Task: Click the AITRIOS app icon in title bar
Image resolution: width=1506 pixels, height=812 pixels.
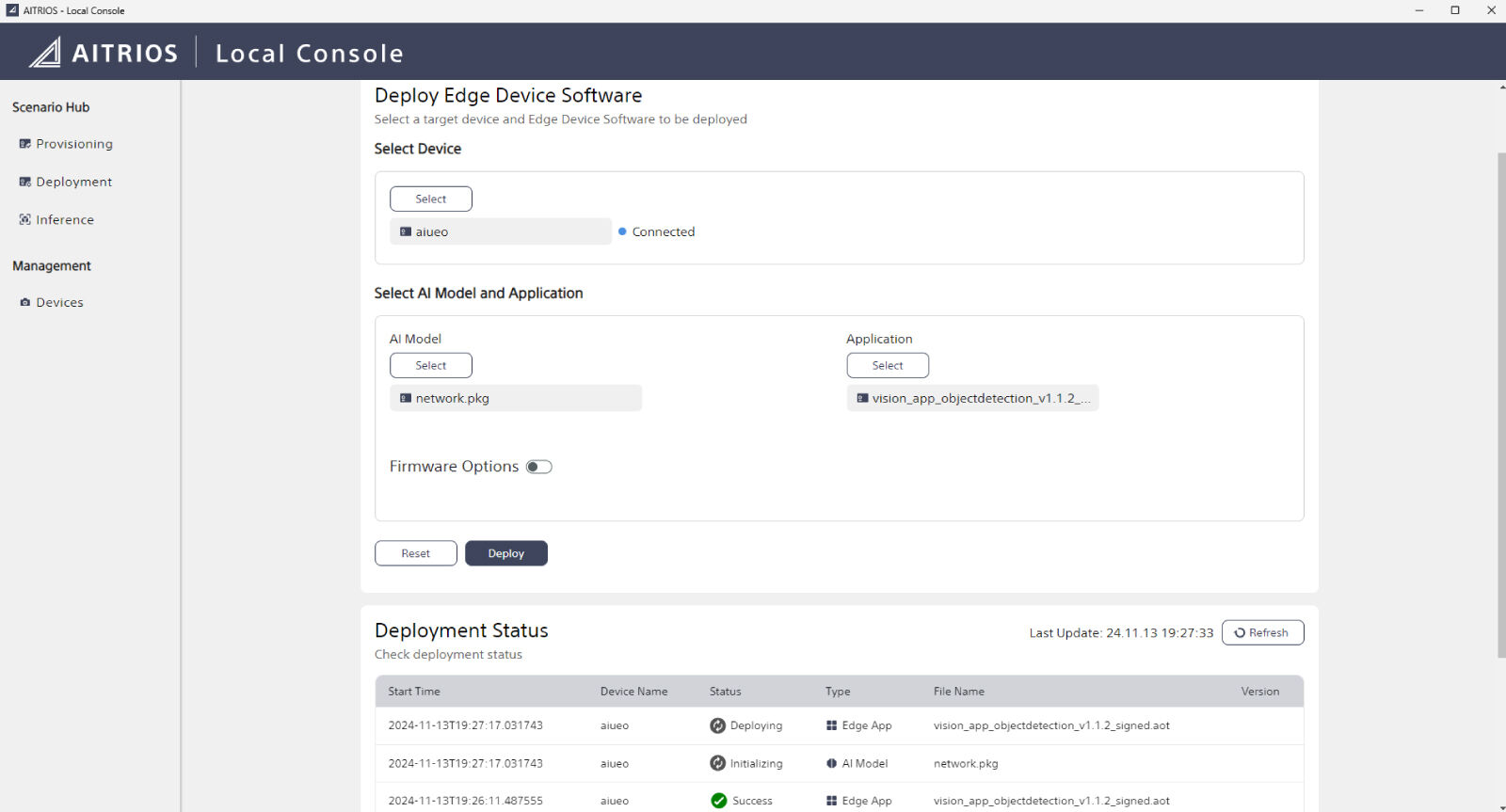Action: pos(12,10)
